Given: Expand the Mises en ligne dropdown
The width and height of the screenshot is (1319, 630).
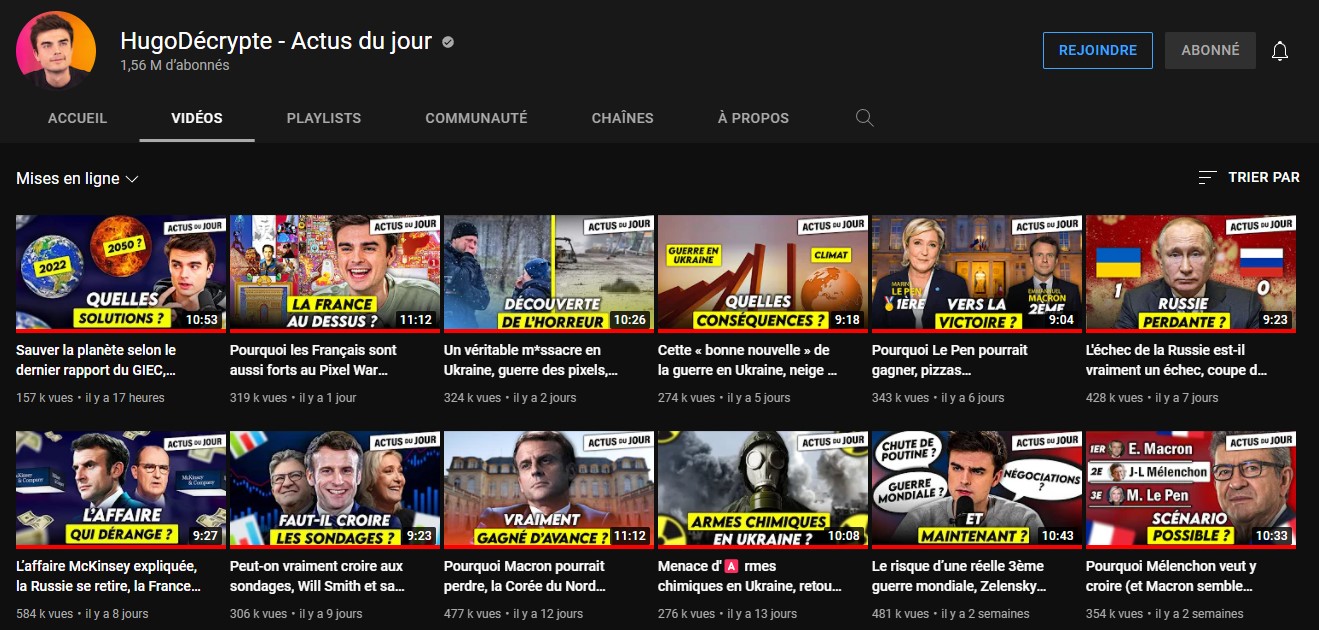Looking at the screenshot, I should click(77, 179).
